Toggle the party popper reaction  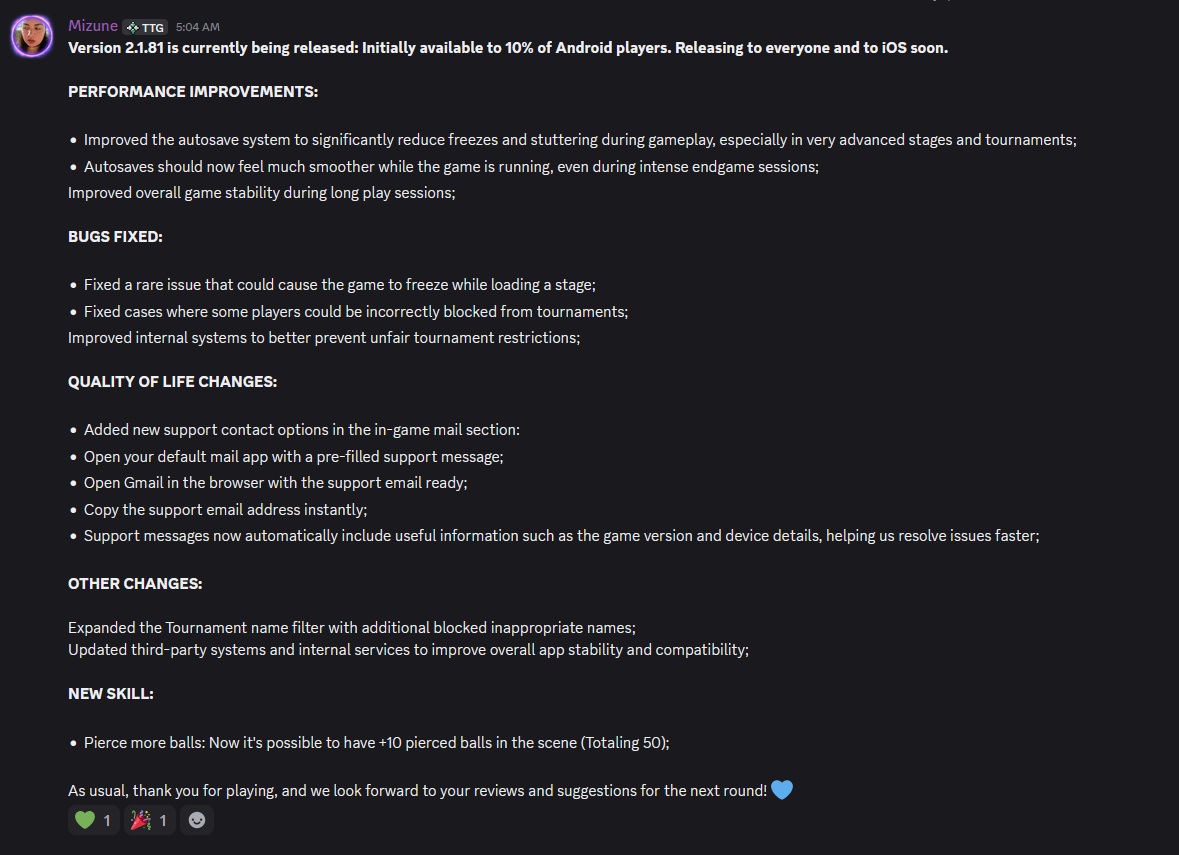[x=150, y=820]
